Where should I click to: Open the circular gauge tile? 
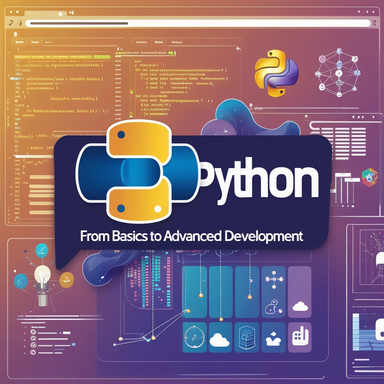click(x=194, y=337)
